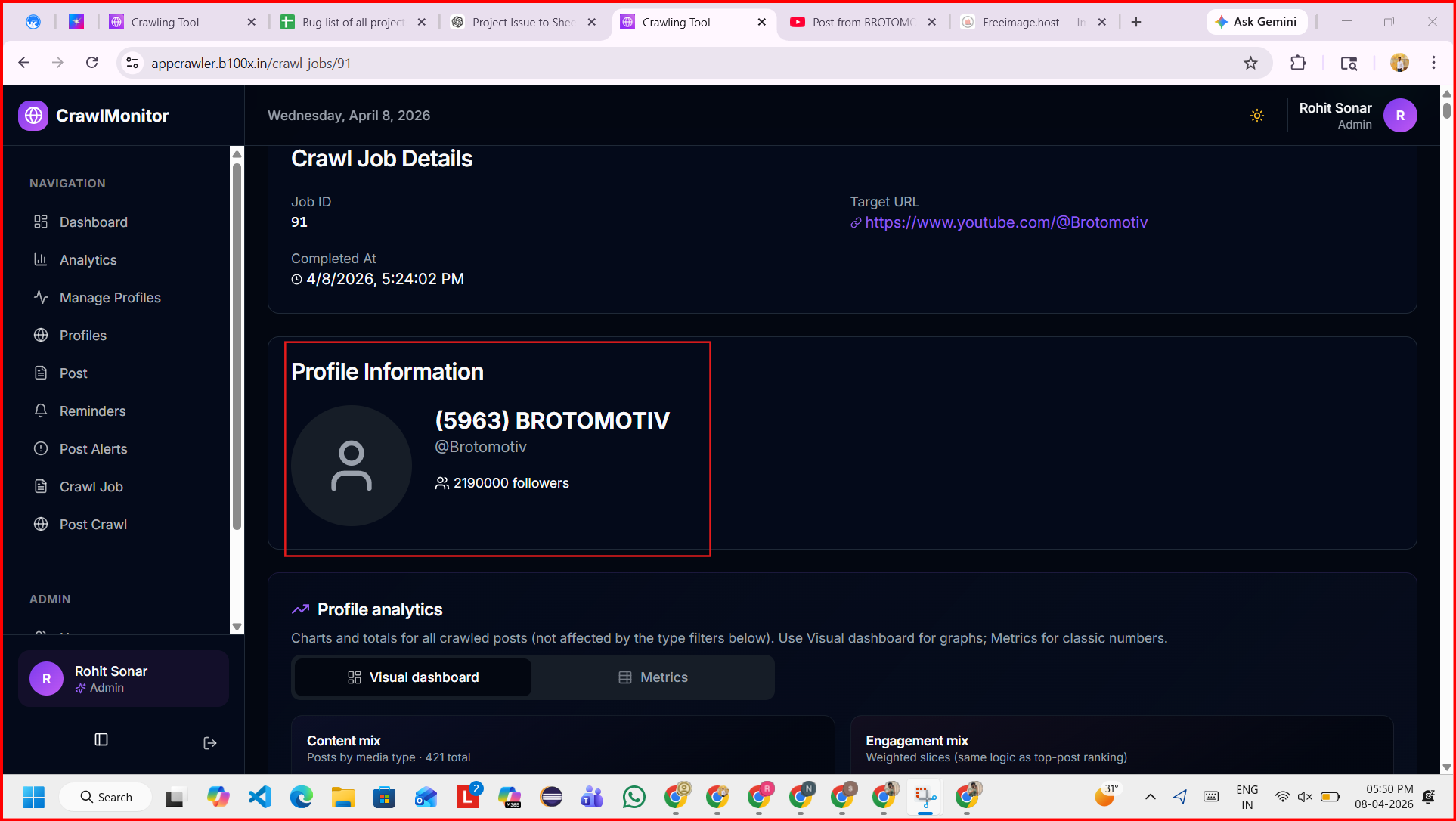The width and height of the screenshot is (1456, 821).
Task: Open Post Alerts in sidebar
Action: (x=93, y=449)
